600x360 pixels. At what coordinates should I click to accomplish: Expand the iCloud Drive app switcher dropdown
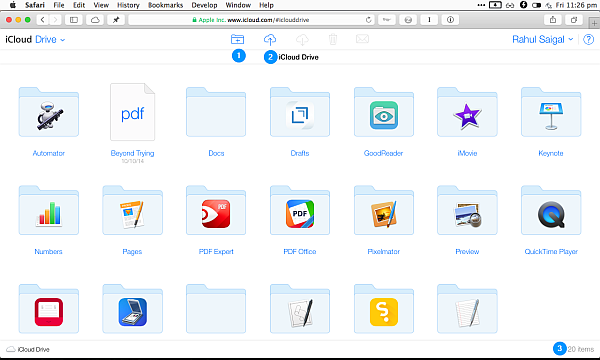(50, 39)
